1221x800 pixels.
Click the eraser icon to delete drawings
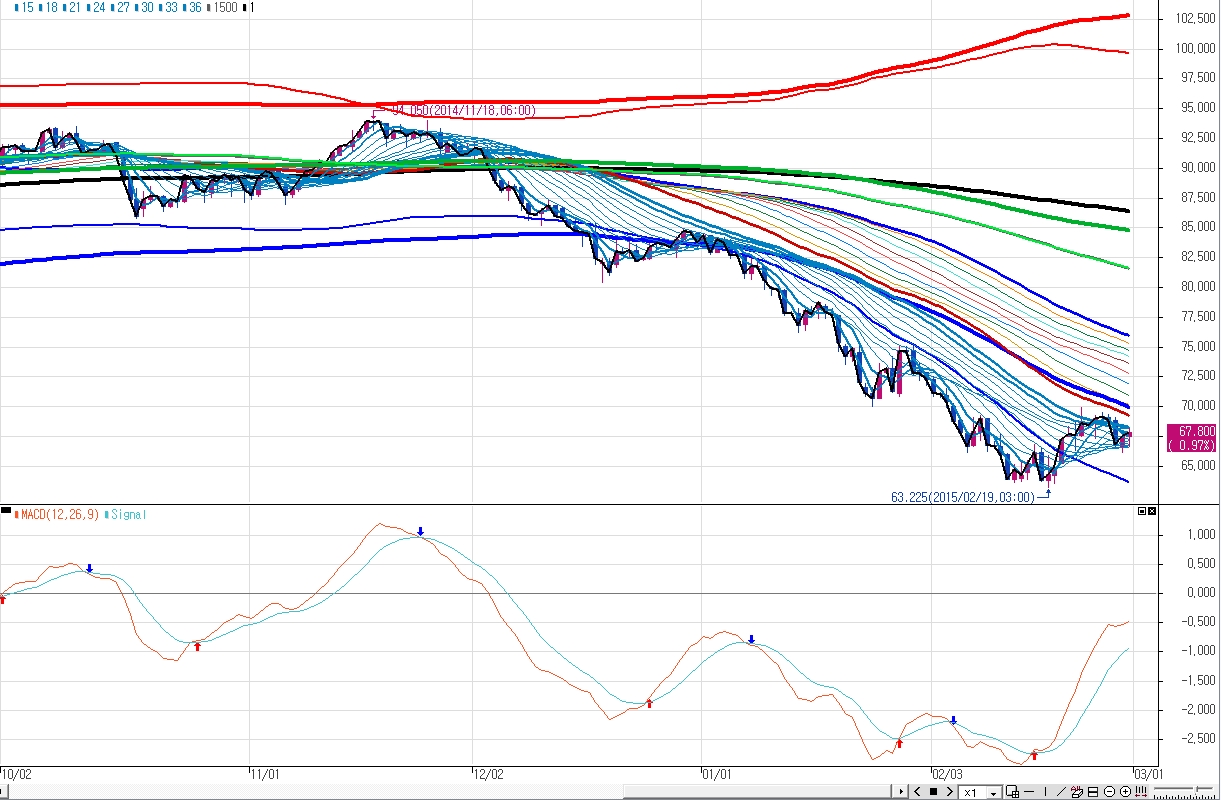pos(1077,792)
